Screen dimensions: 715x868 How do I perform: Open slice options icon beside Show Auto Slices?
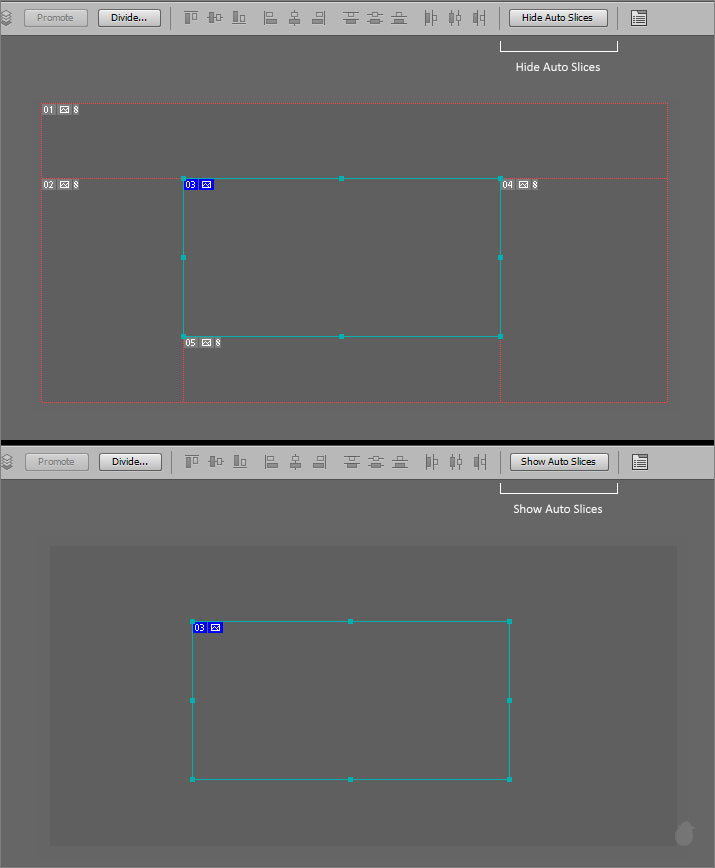click(640, 462)
